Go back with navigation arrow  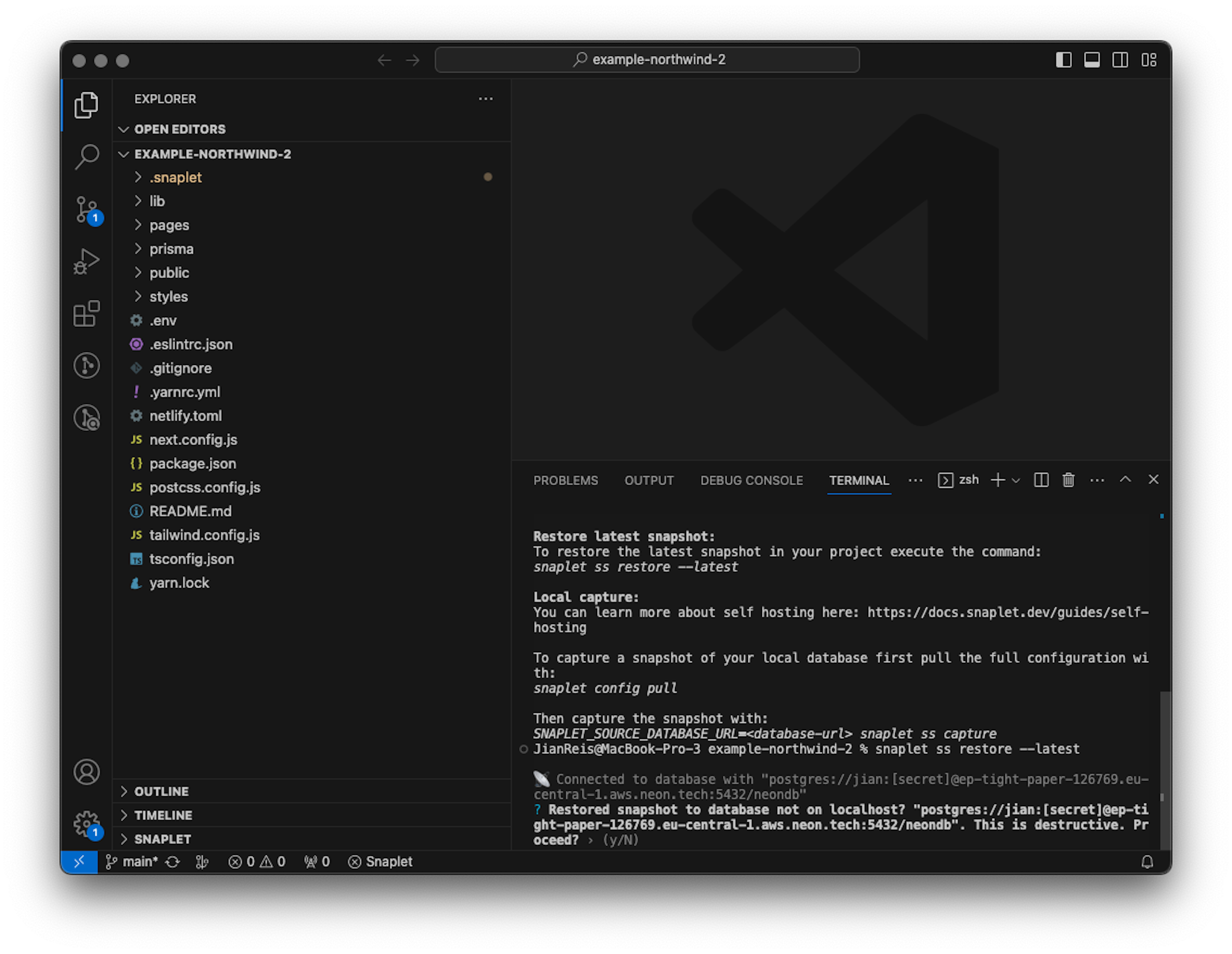pyautogui.click(x=384, y=60)
